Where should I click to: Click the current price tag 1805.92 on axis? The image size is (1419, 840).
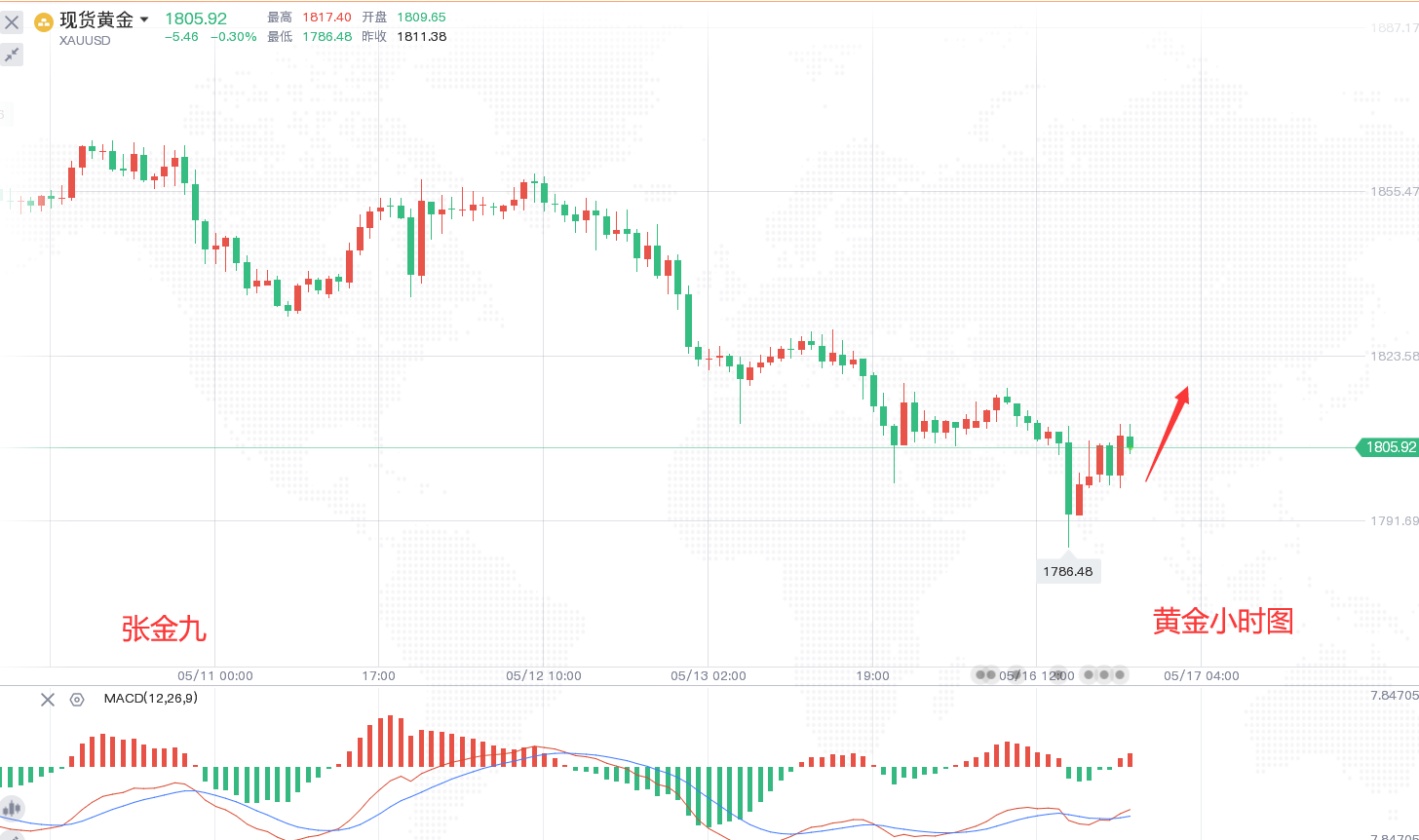[1388, 447]
